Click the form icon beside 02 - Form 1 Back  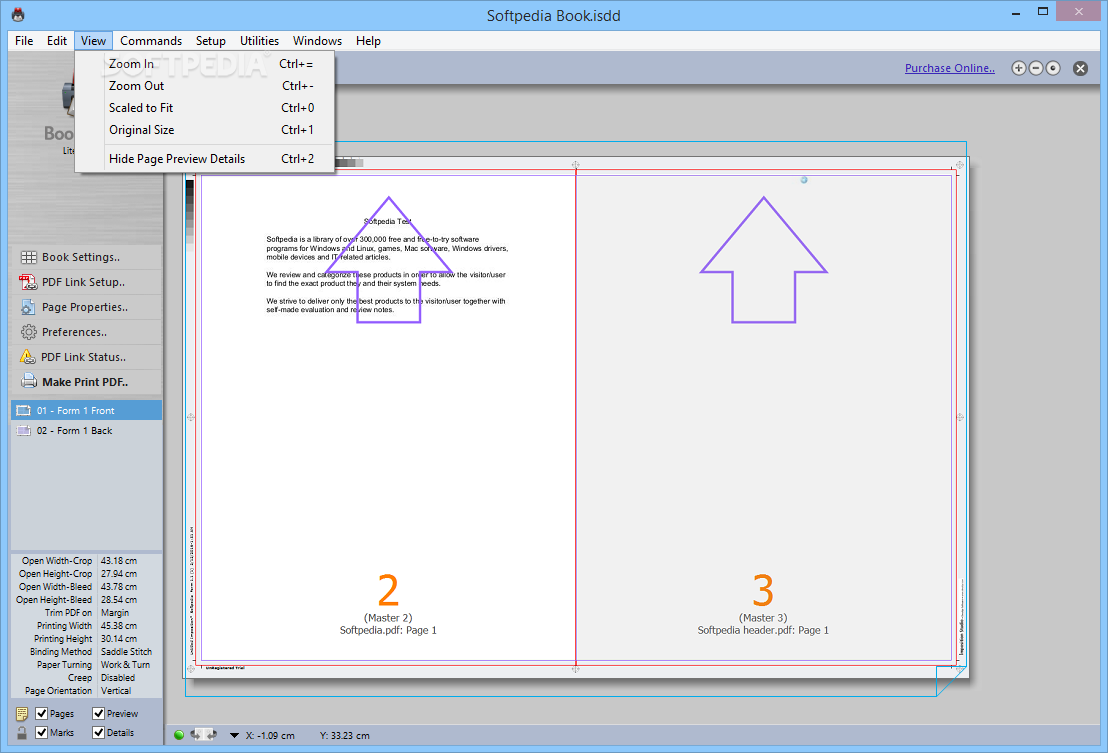click(23, 431)
